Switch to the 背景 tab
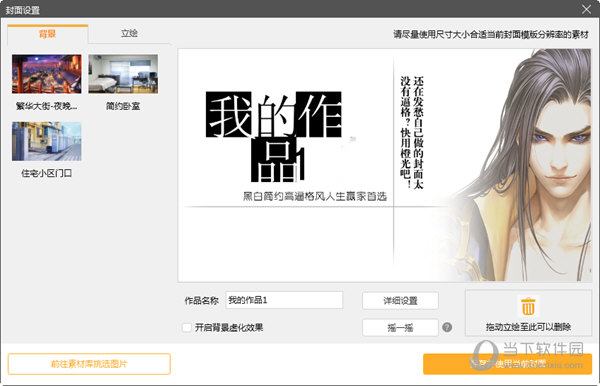Screen dimensions: 600x386 [47, 34]
